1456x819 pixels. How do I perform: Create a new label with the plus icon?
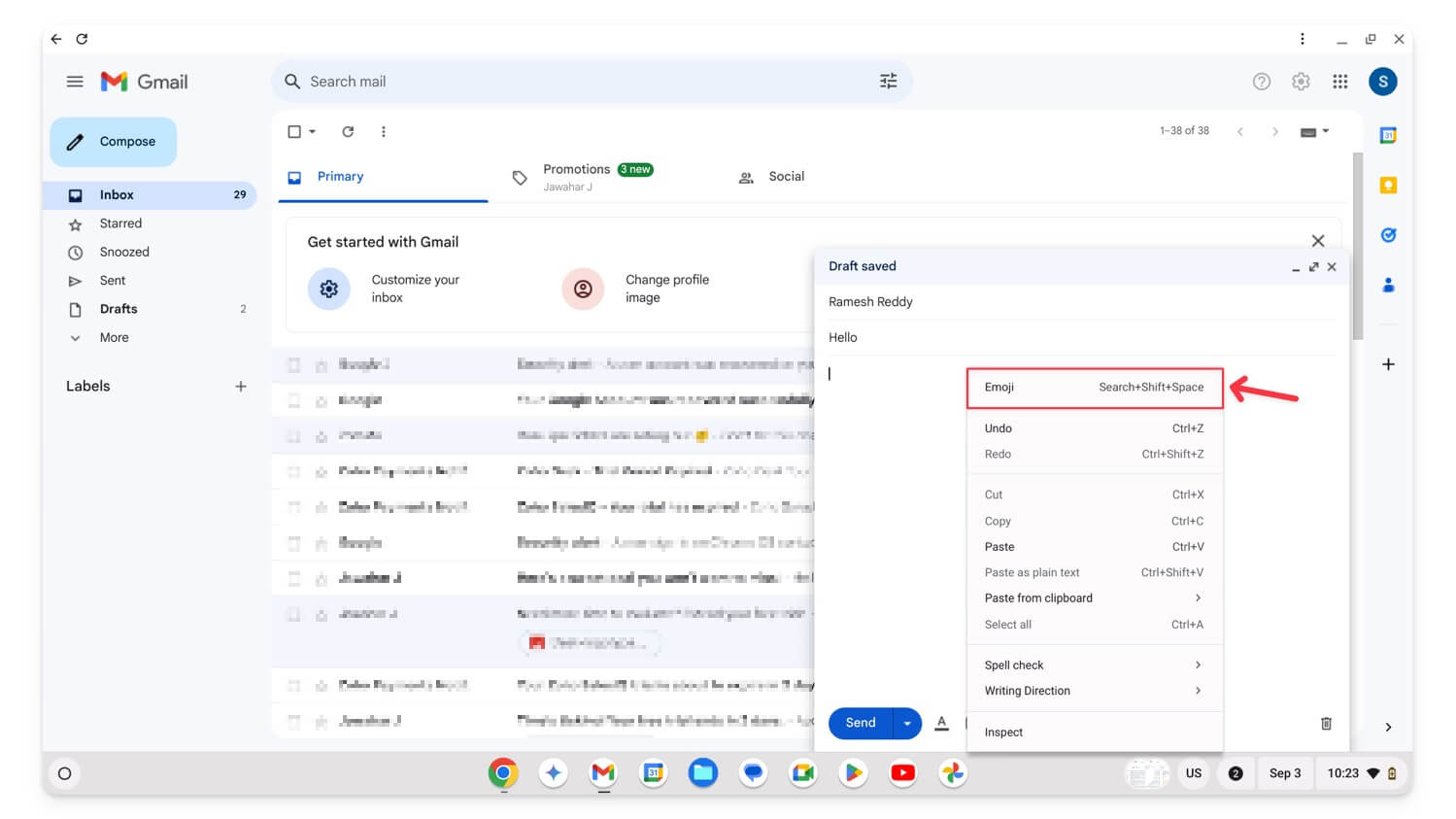(241, 387)
